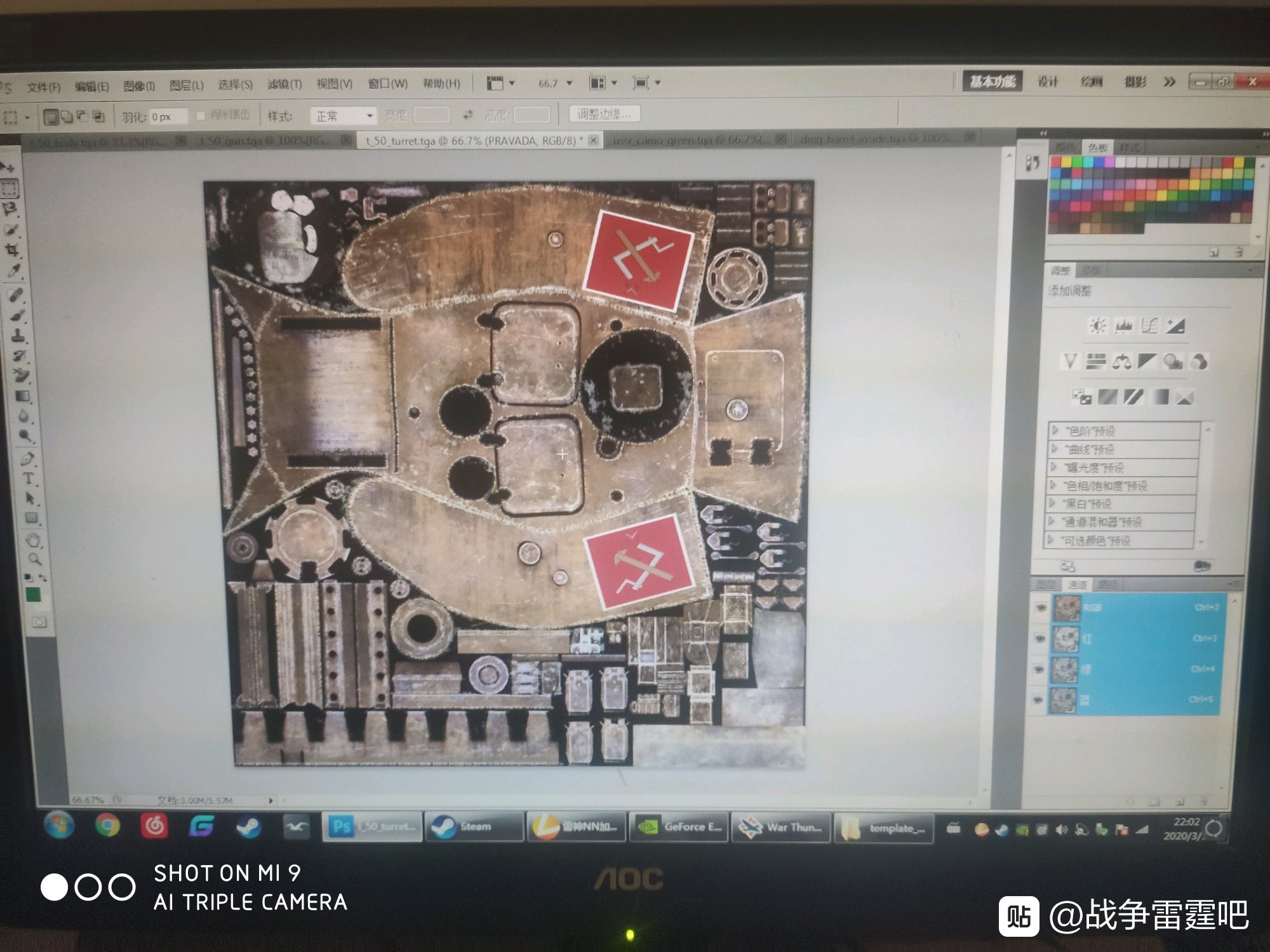Open the 图像(I) menu
The image size is (1270, 952).
(x=138, y=86)
